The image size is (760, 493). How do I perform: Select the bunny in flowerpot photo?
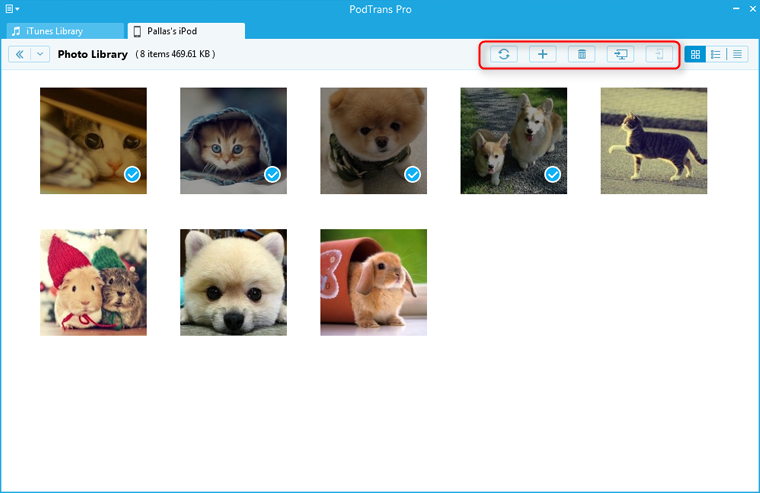373,282
